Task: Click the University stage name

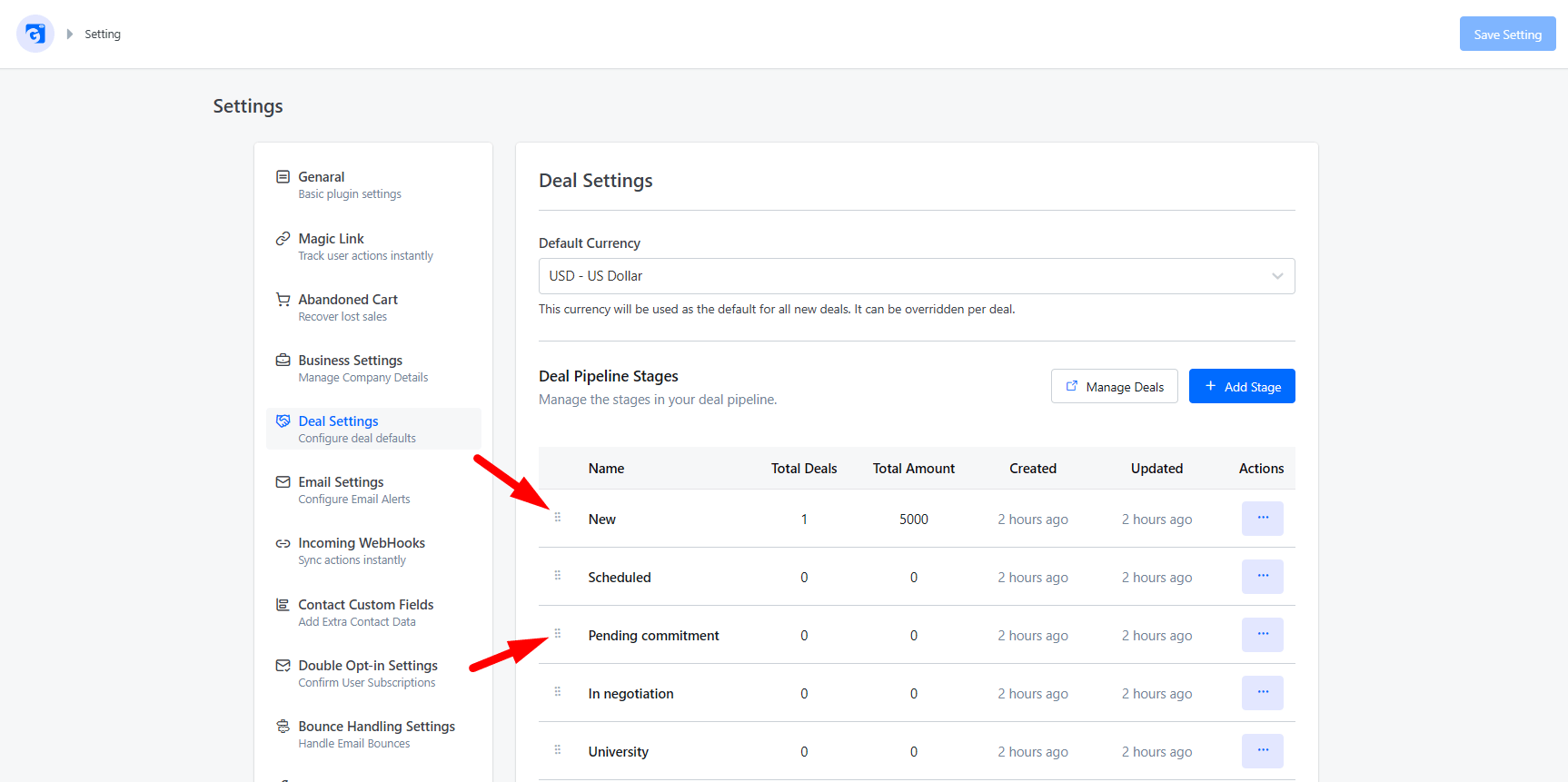Action: [619, 752]
